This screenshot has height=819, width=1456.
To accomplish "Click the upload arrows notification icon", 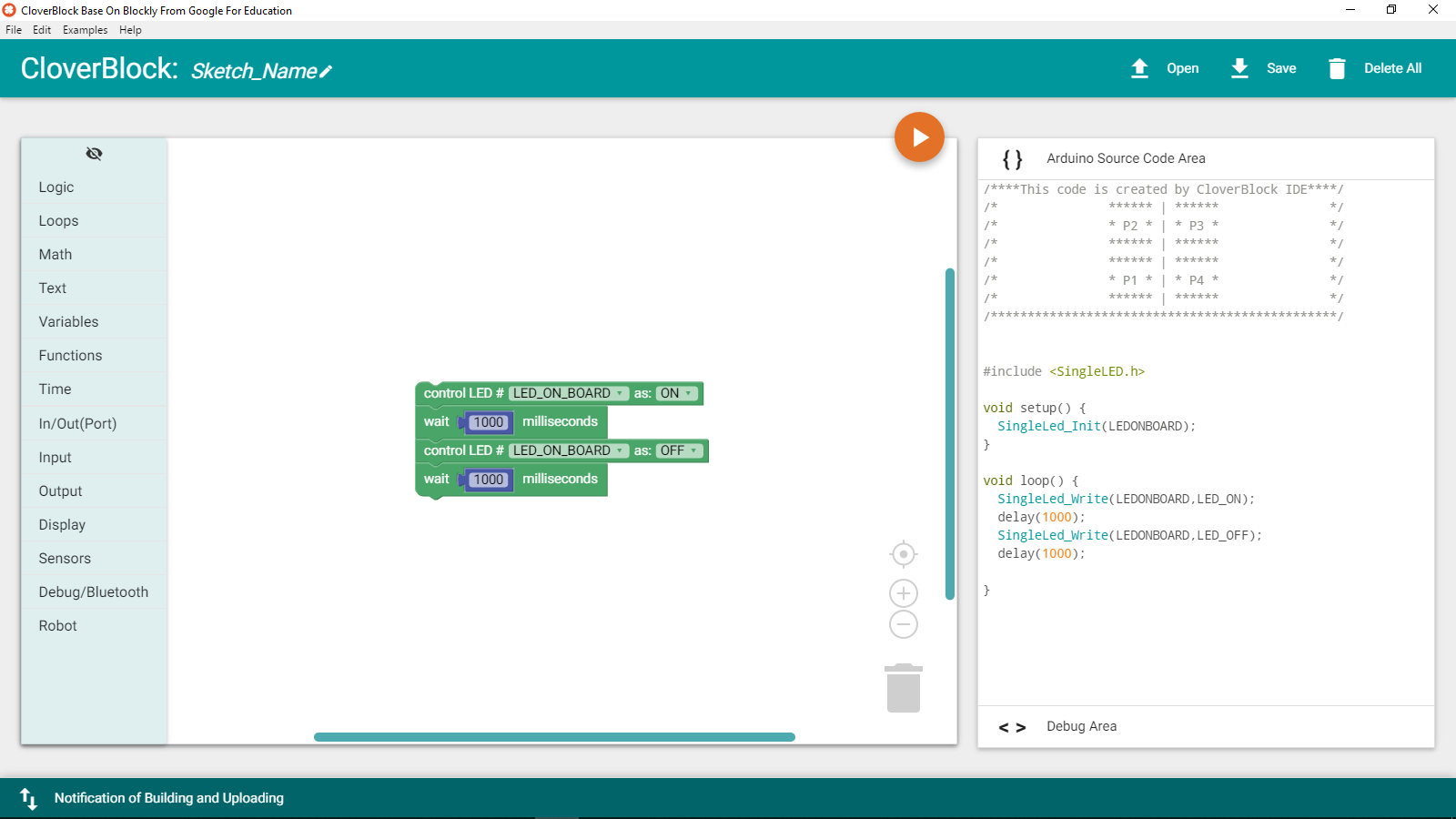I will [x=28, y=798].
